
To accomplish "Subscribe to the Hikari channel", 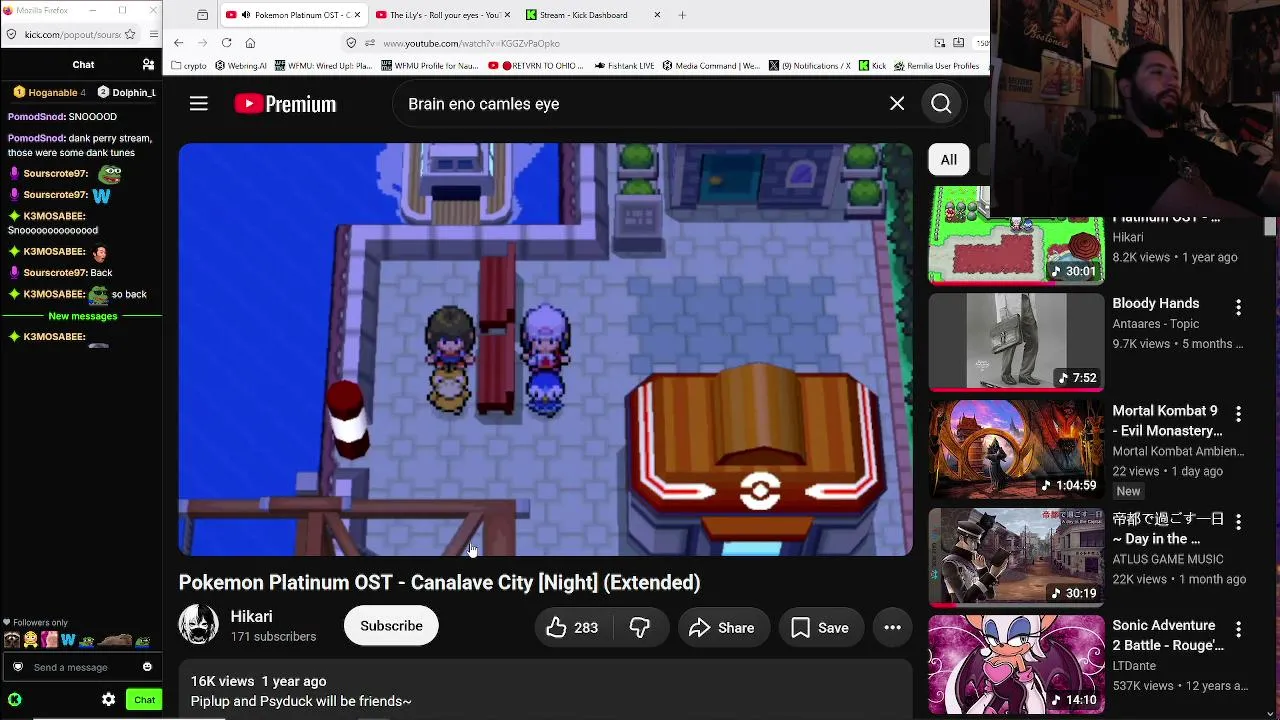I will point(391,626).
